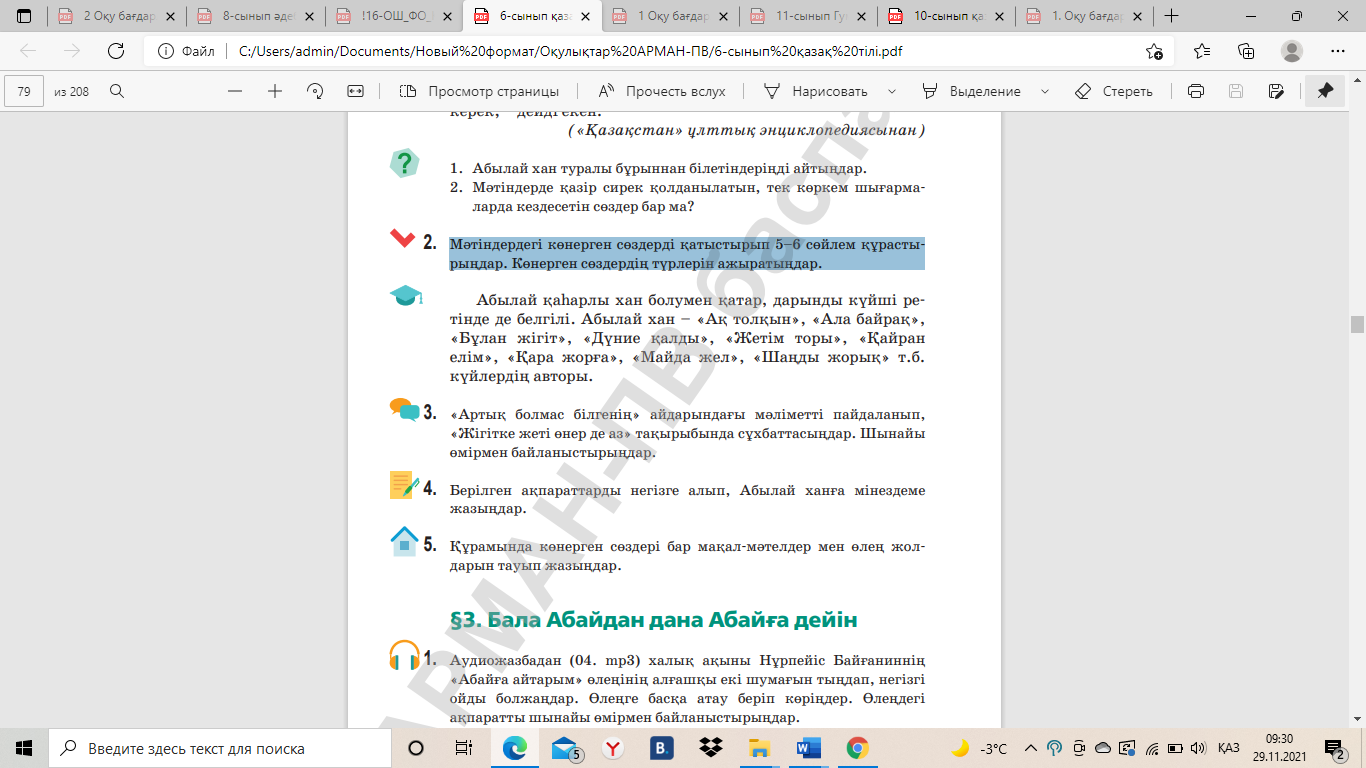1366x768 pixels.
Task: Show hidden system tray icons
Action: pyautogui.click(x=1030, y=748)
